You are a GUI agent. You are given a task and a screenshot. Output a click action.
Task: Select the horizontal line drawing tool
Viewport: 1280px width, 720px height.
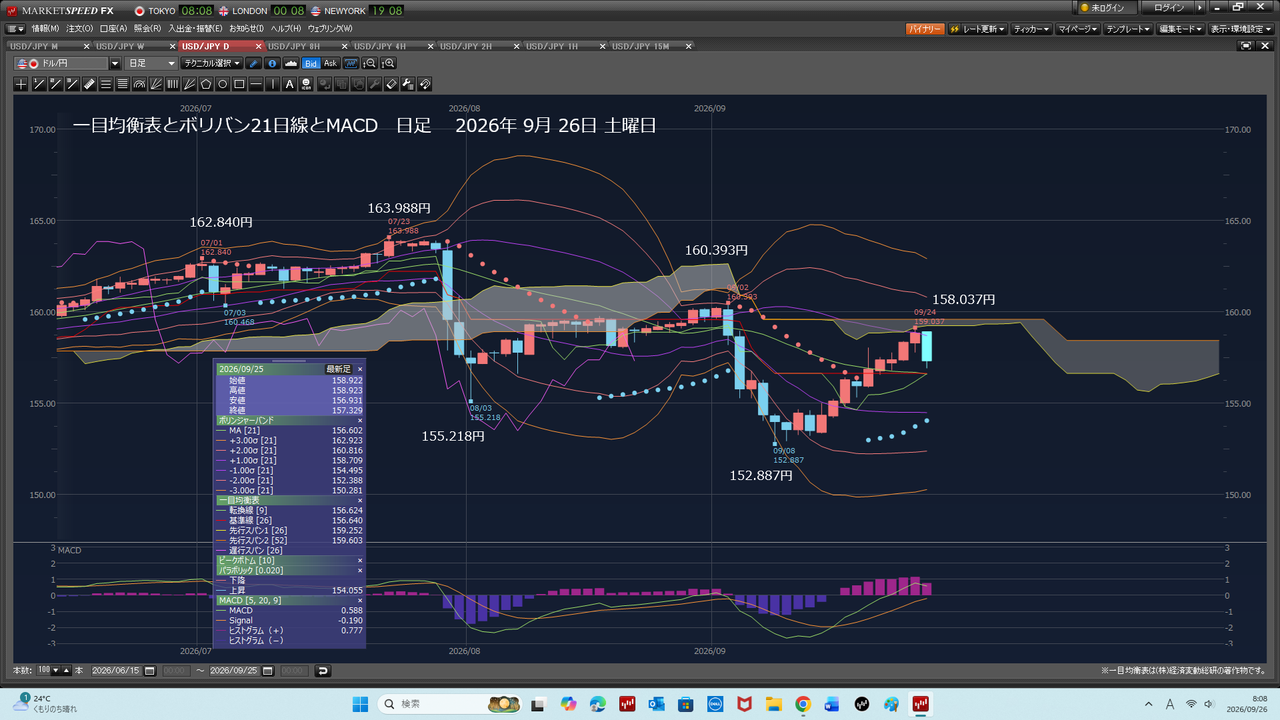[x=255, y=84]
